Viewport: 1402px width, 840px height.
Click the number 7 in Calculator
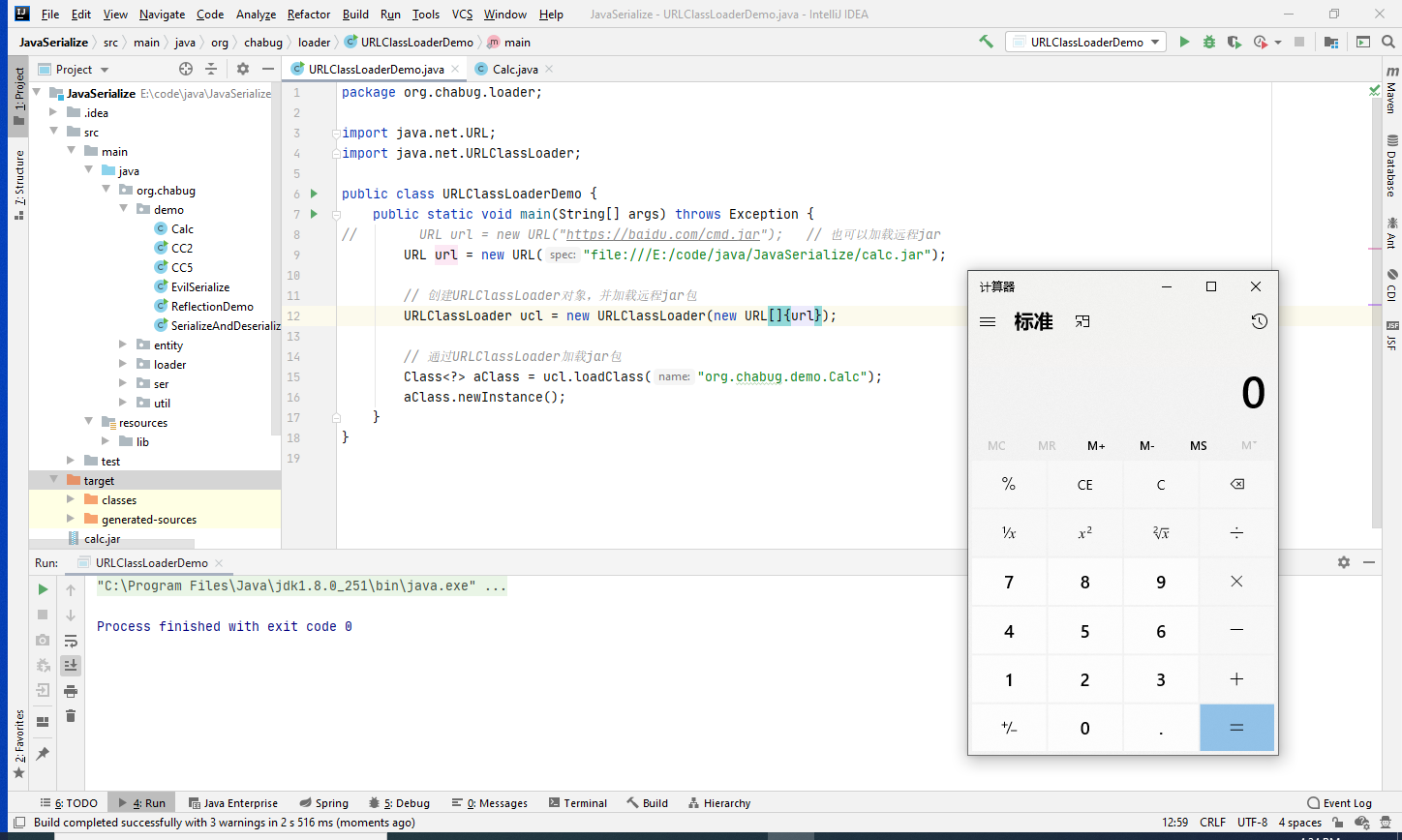[1009, 582]
